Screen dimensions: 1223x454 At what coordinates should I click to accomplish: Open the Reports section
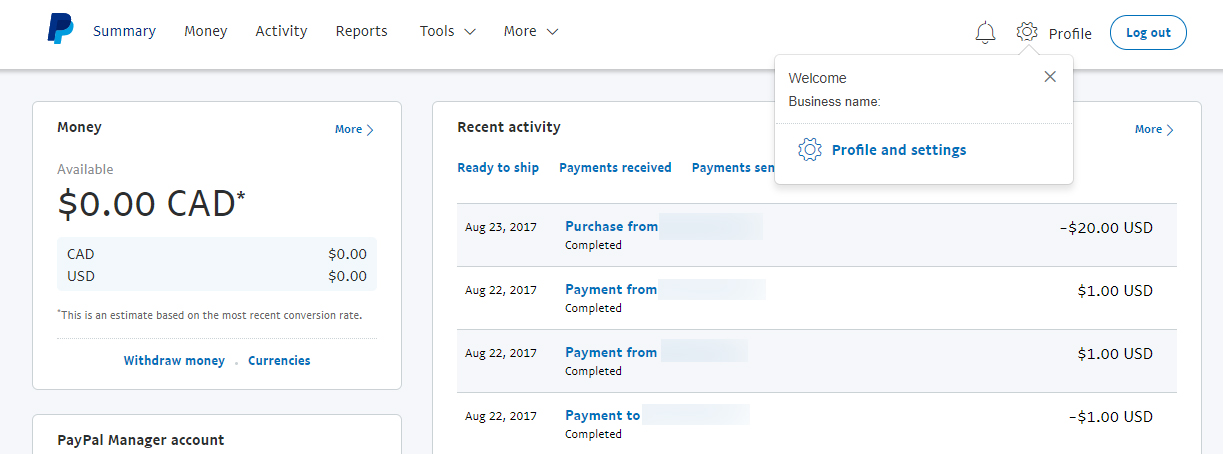[361, 31]
